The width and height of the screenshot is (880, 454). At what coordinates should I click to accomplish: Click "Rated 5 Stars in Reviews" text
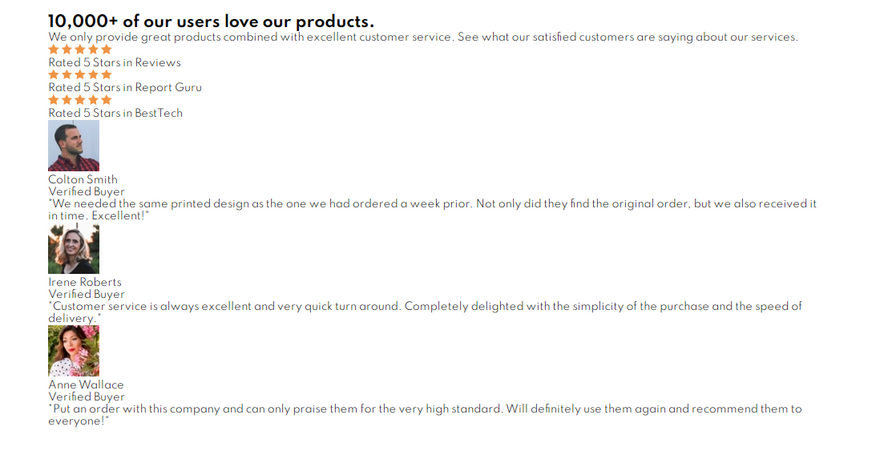point(115,62)
